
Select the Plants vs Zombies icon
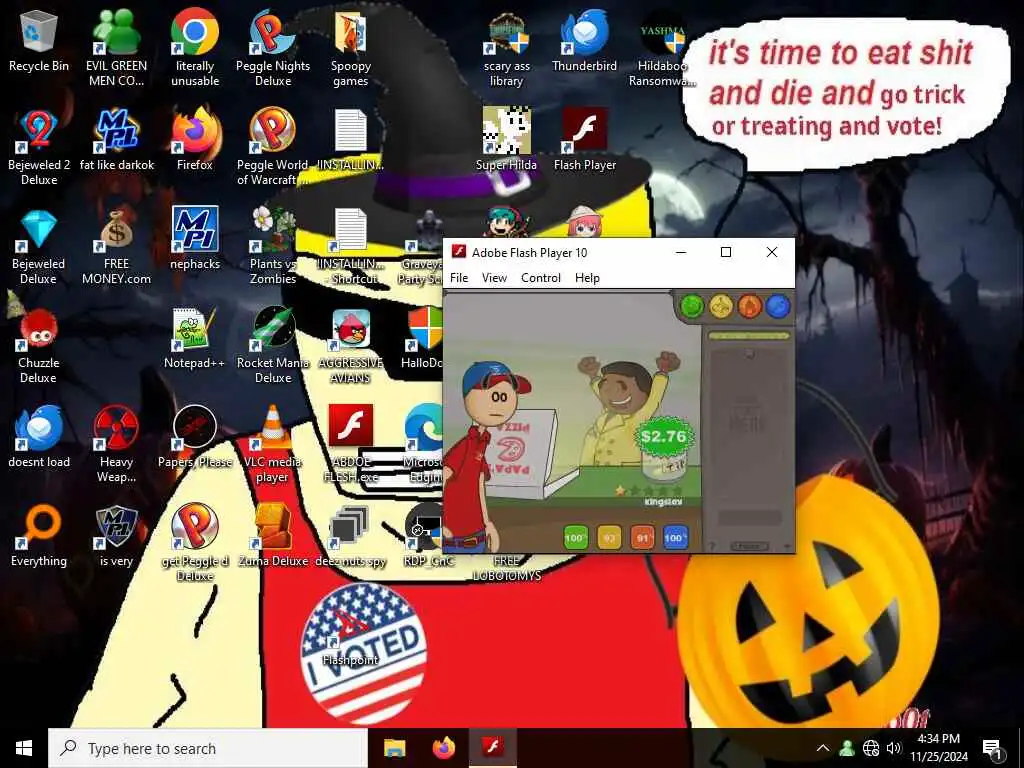273,246
